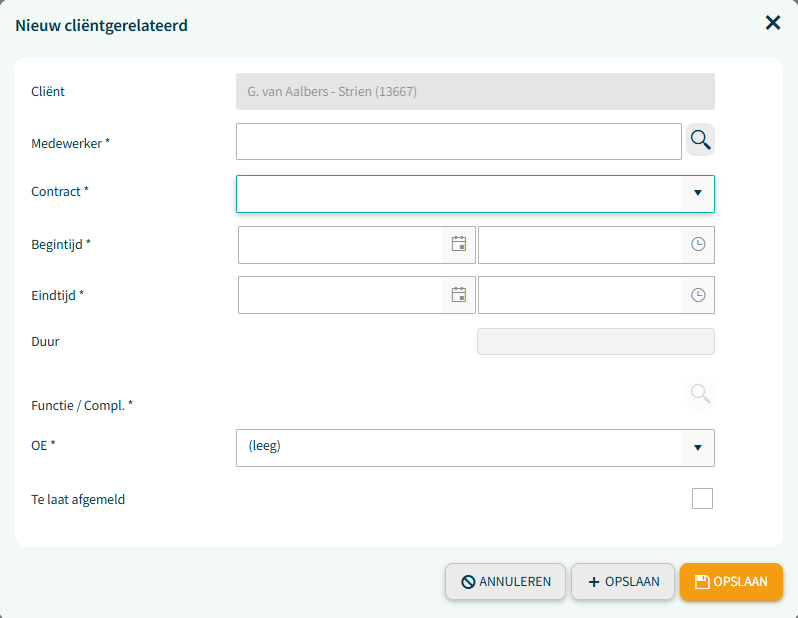Click the Functie / Compl. search magnifier icon
798x618 pixels.
pyautogui.click(x=700, y=394)
